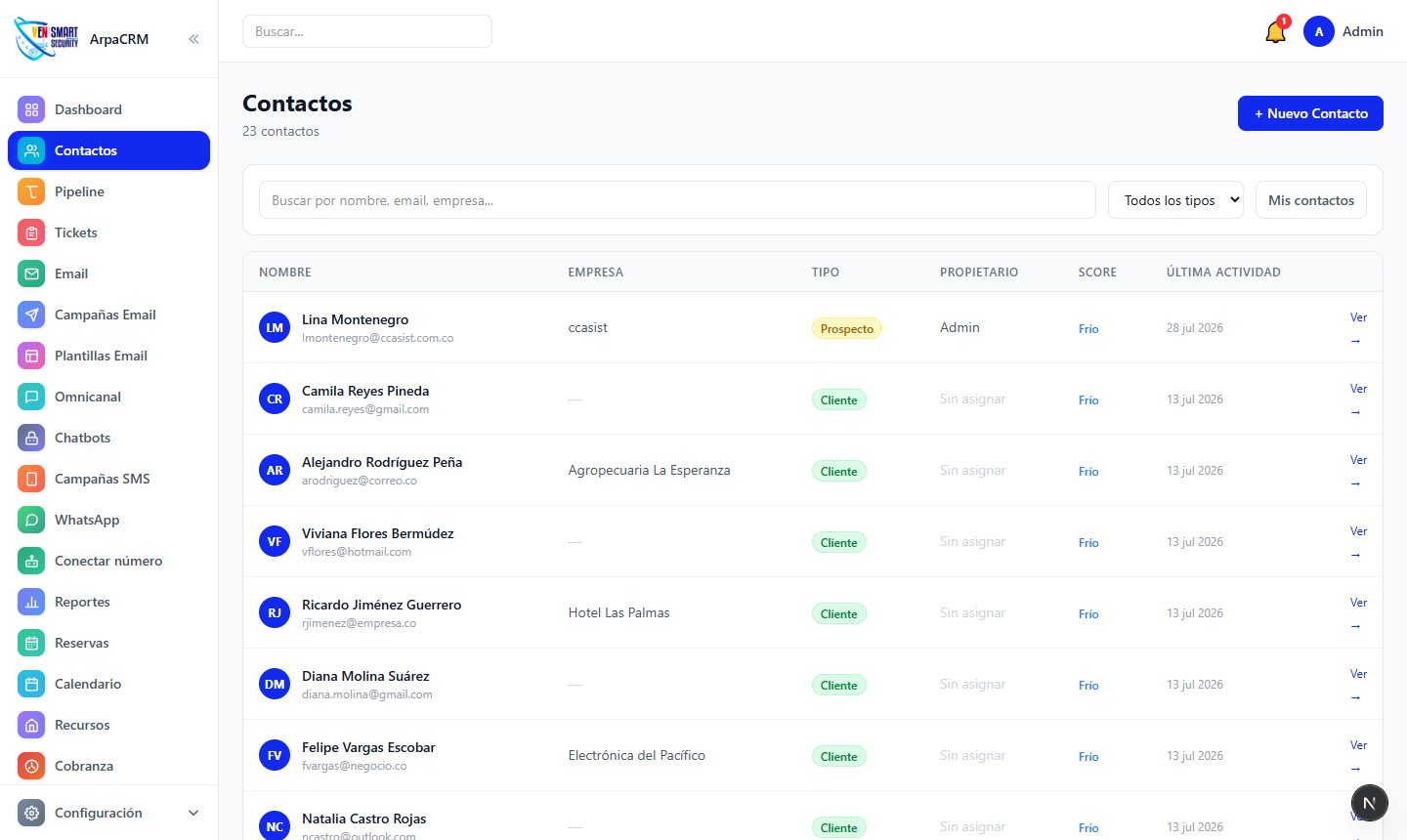Viewport: 1407px width, 840px height.
Task: Click the 23 contactos count text
Action: coord(280,131)
